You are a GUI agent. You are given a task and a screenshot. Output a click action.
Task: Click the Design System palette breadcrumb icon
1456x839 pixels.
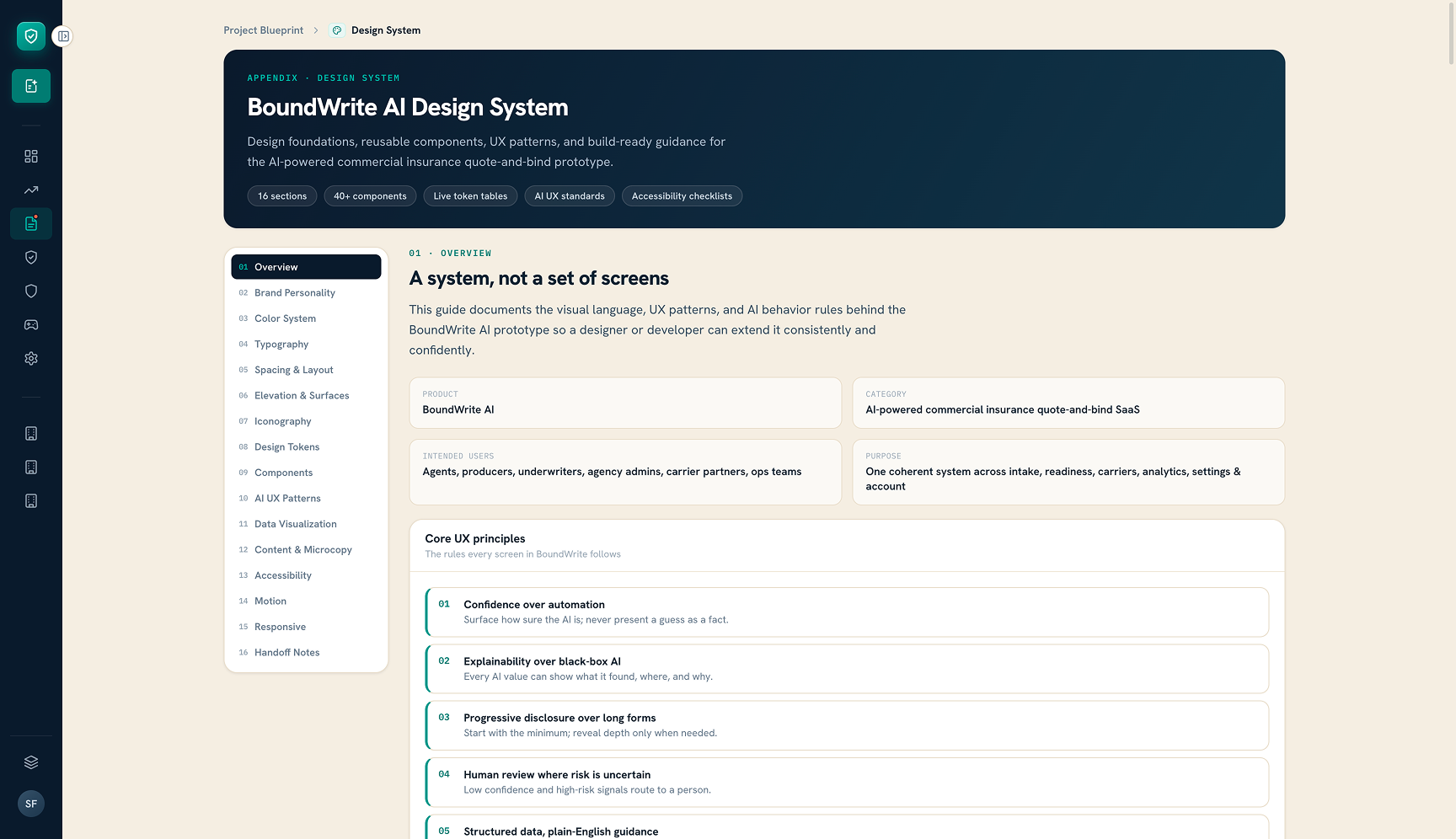[337, 30]
